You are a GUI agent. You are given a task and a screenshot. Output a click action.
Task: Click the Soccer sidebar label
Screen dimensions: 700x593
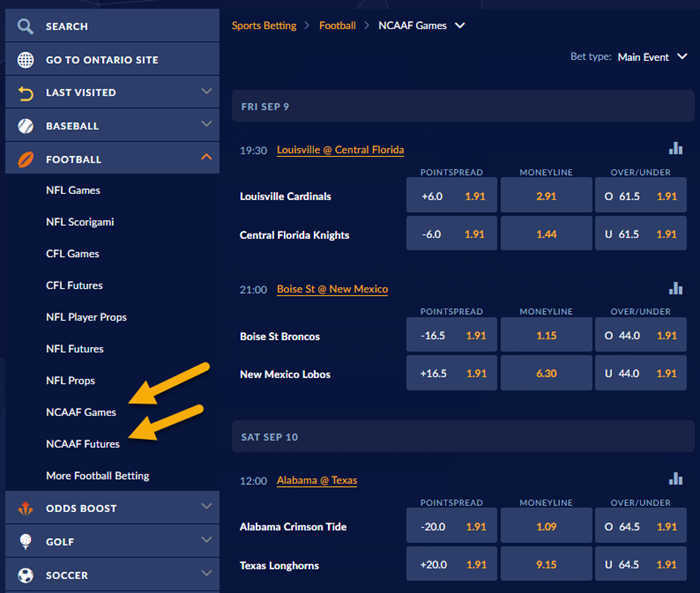67,575
